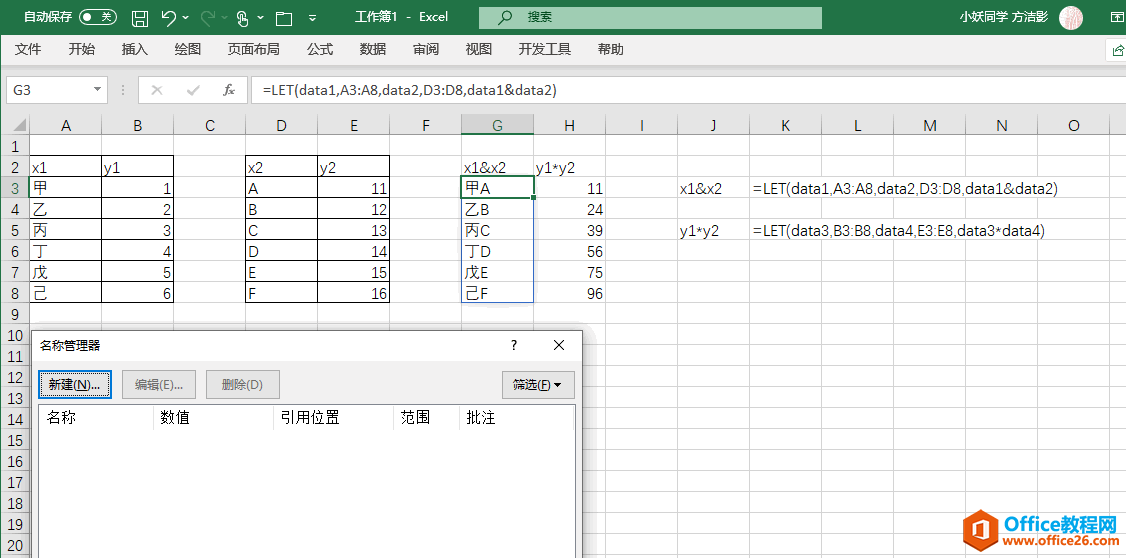Click cell containing 甲A
The width and height of the screenshot is (1126, 558).
pos(497,189)
